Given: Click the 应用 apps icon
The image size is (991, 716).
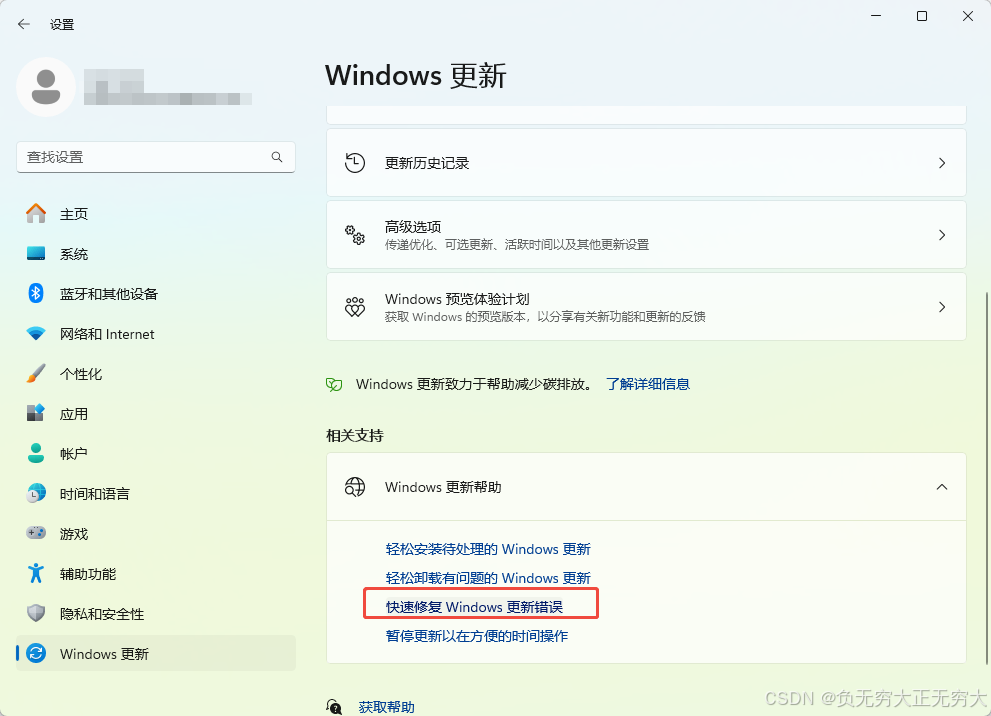Looking at the screenshot, I should point(36,413).
